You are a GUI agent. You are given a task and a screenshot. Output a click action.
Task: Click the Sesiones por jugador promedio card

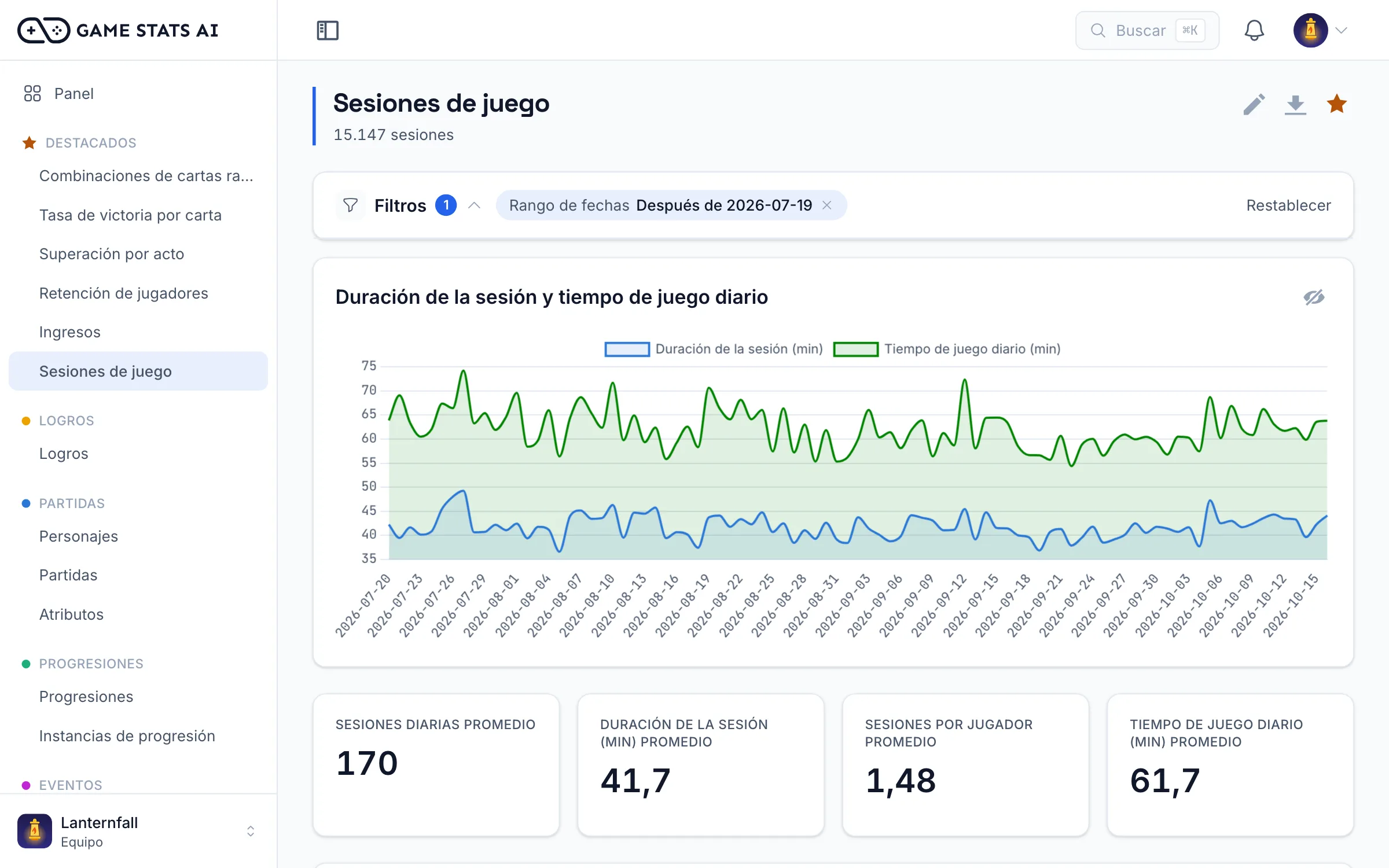point(965,764)
